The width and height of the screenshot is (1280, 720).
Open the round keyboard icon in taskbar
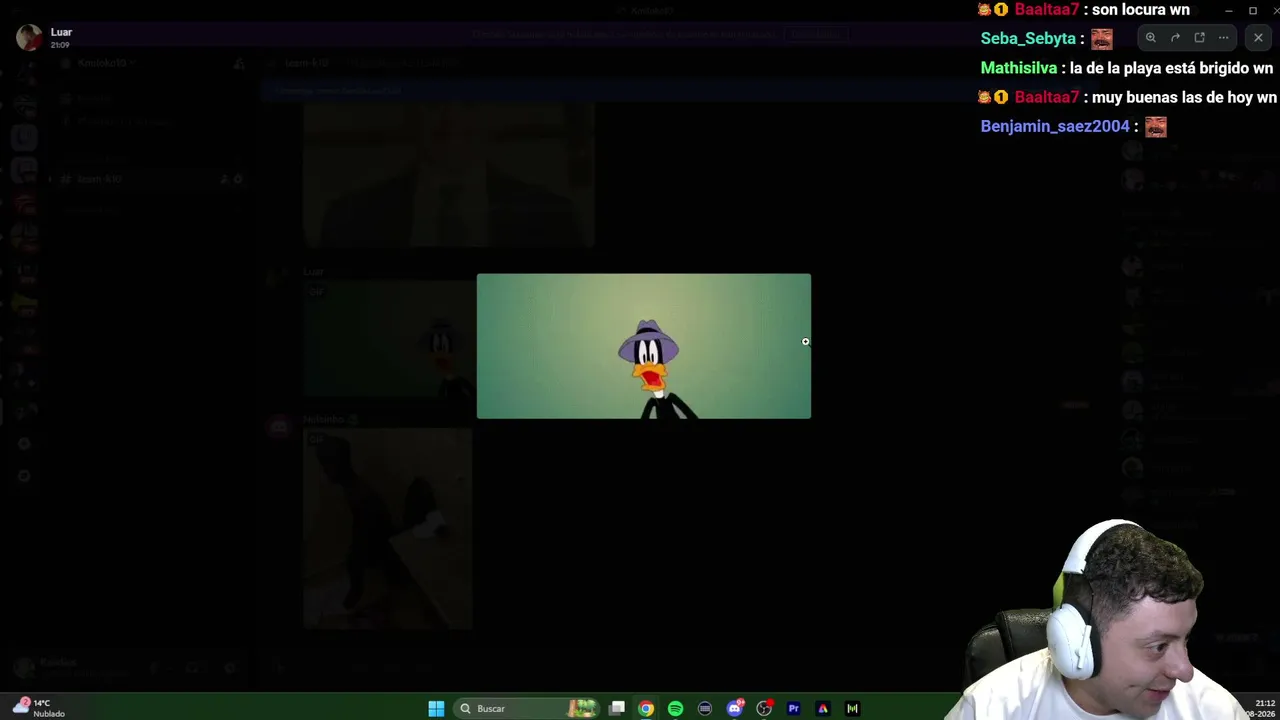(705, 708)
